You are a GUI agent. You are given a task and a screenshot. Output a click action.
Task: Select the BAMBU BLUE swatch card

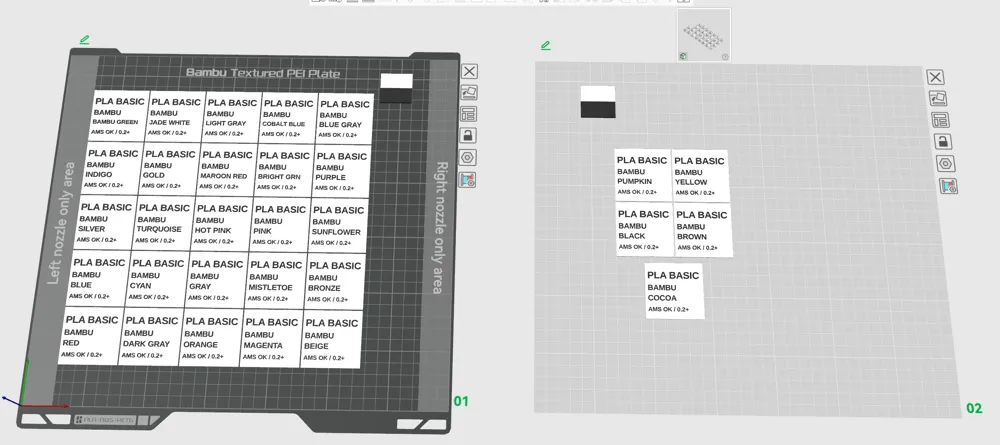tap(98, 279)
